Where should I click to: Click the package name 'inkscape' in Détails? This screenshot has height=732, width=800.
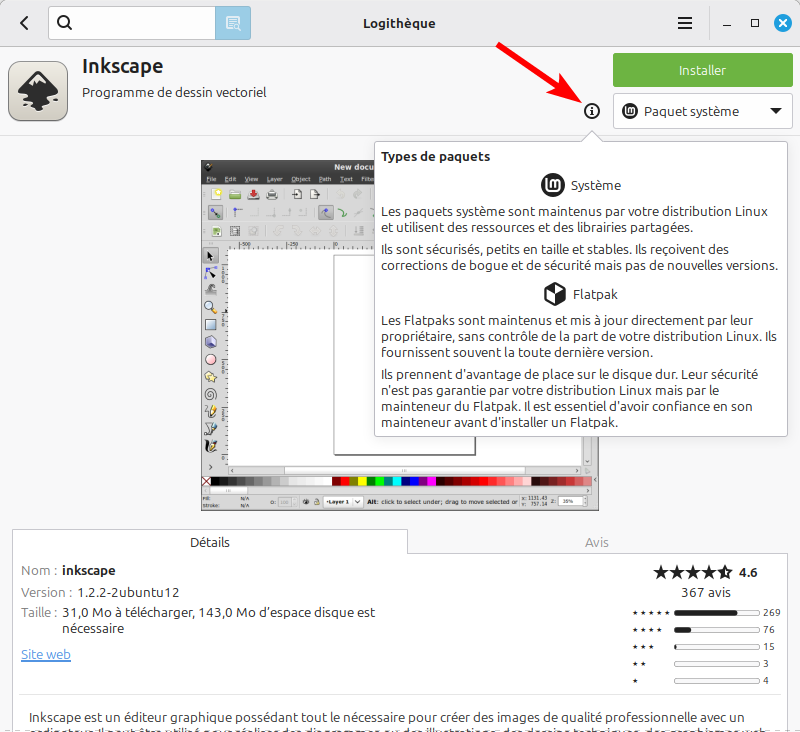click(x=89, y=570)
